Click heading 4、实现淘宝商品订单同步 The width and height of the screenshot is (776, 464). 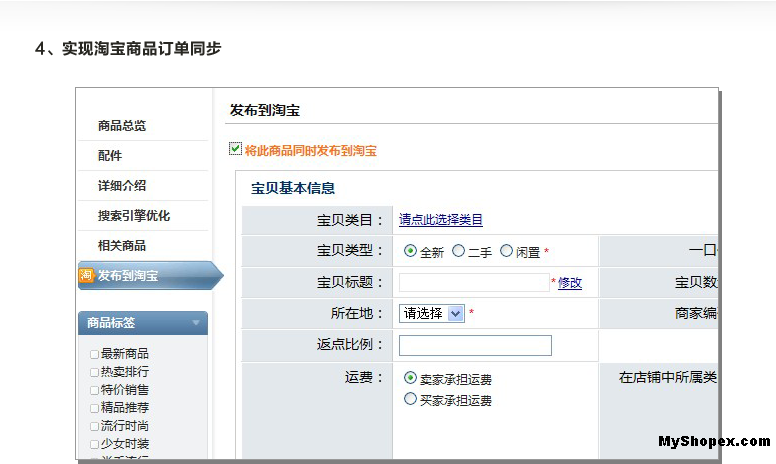(x=128, y=48)
